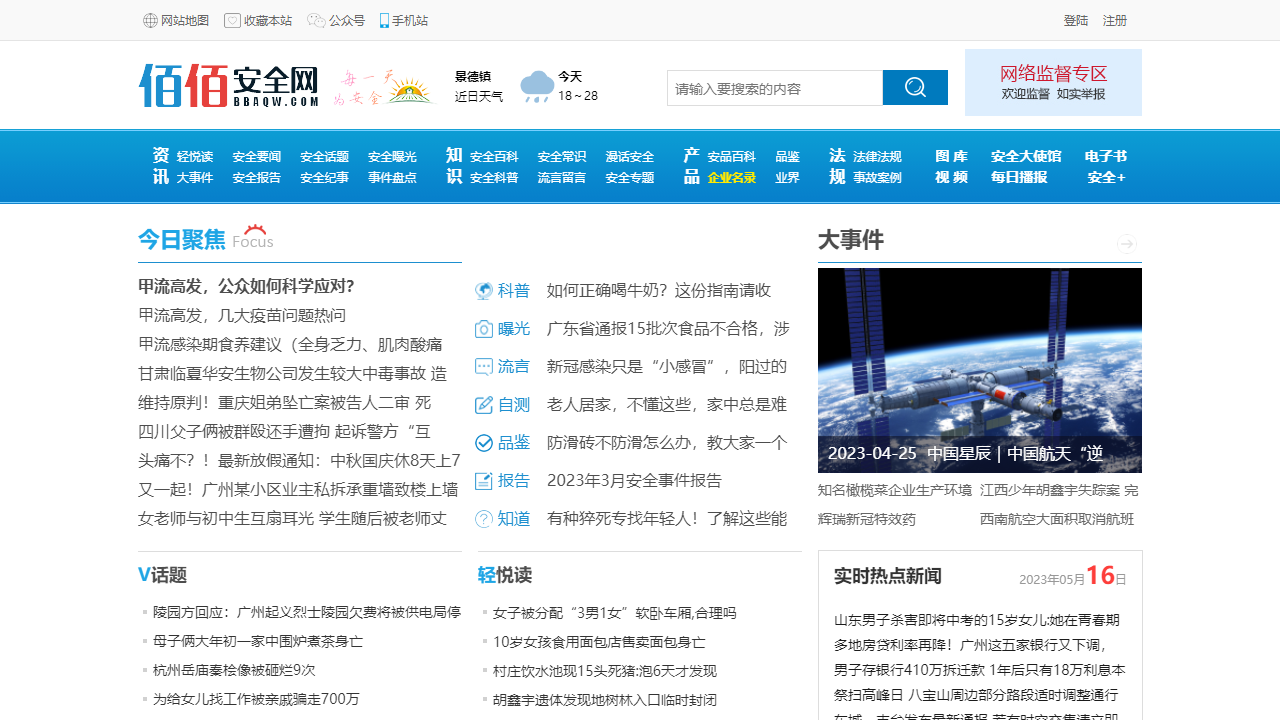Select 漫话安全 in the navigation bar

(x=630, y=157)
